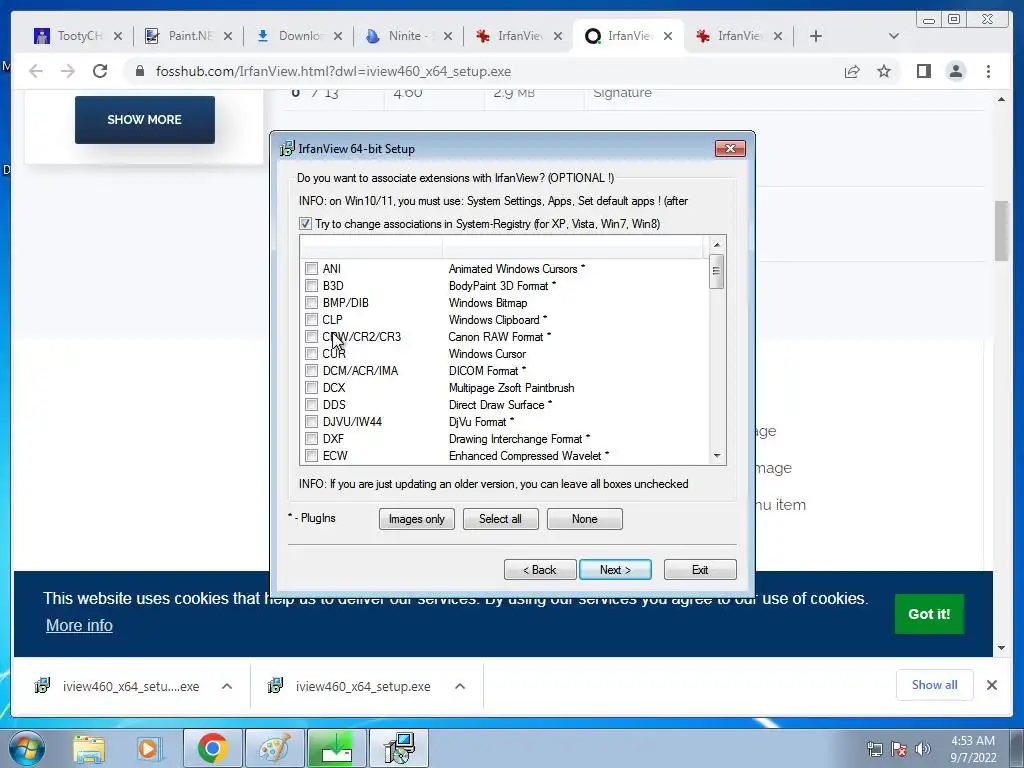Check the BMP/DIB extension box

(x=312, y=302)
